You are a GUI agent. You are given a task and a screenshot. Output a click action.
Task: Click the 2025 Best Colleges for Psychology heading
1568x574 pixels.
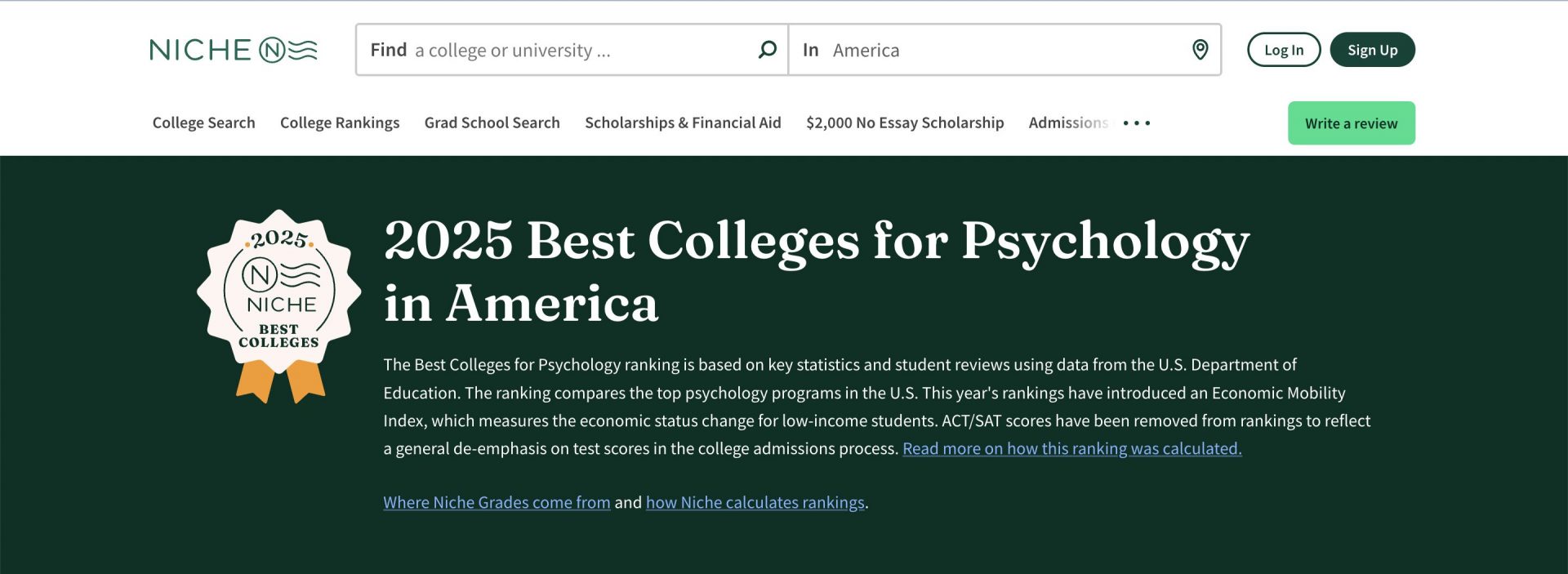[817, 272]
